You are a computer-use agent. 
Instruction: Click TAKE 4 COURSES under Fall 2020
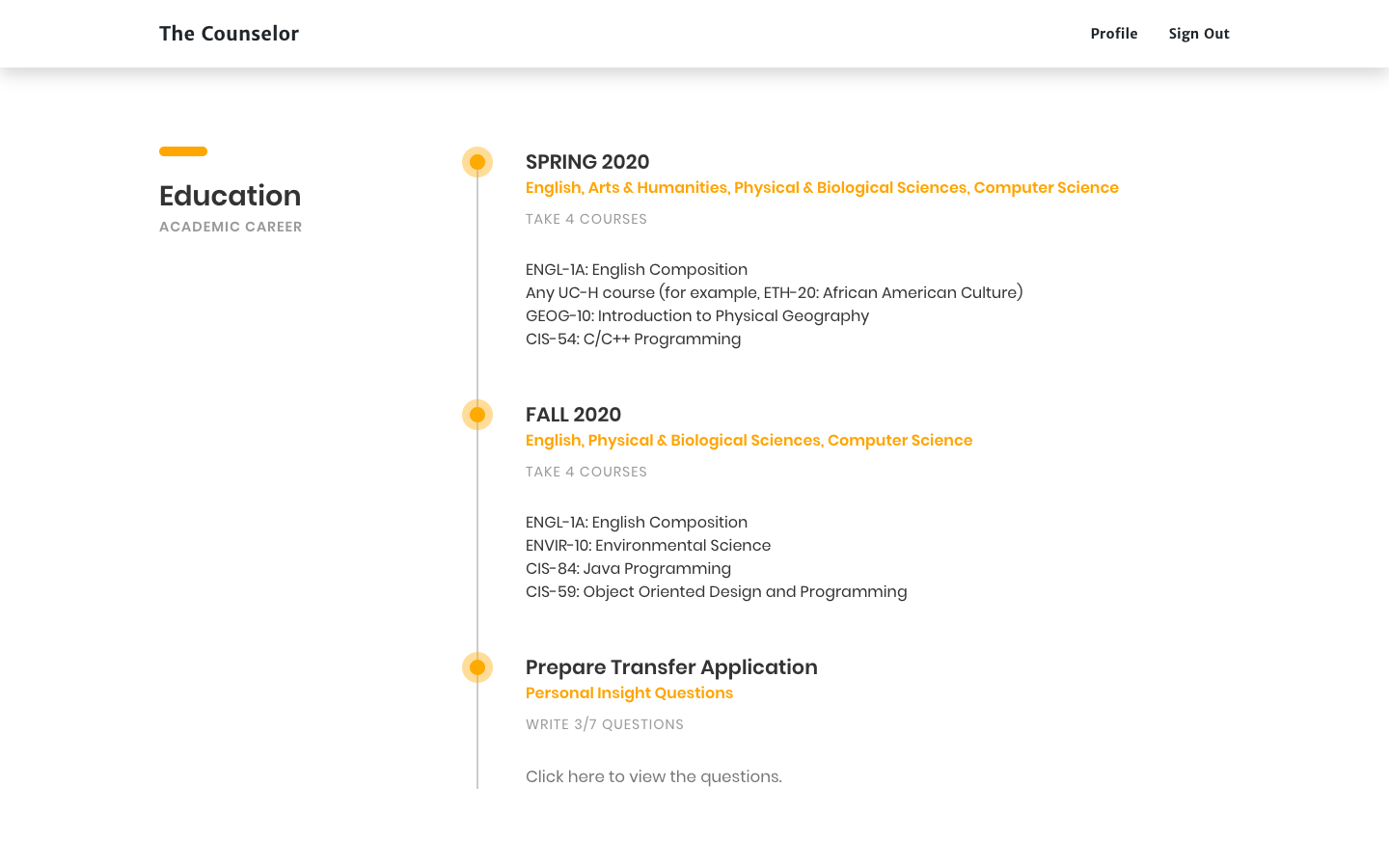(x=586, y=473)
